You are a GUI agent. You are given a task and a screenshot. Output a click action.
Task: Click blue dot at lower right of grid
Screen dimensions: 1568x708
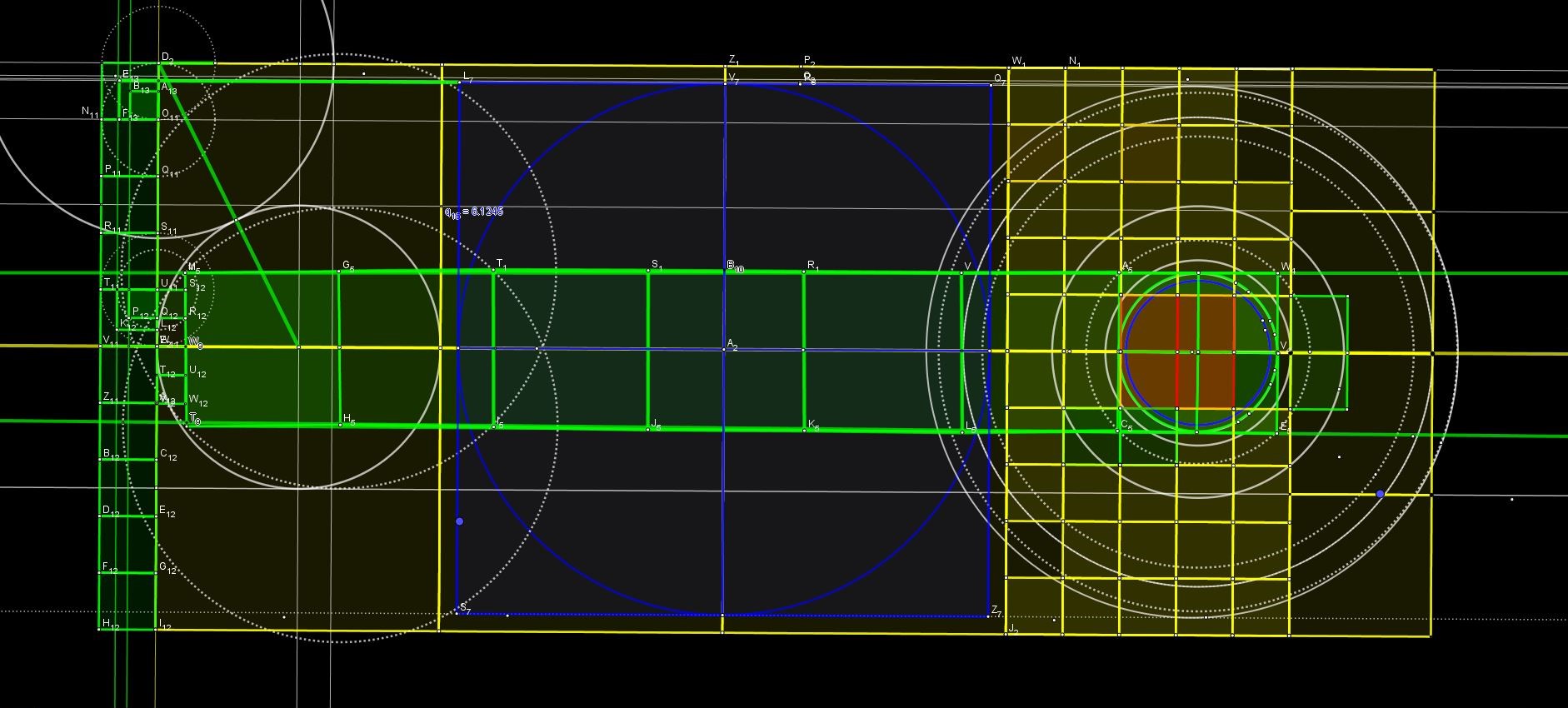(1380, 494)
